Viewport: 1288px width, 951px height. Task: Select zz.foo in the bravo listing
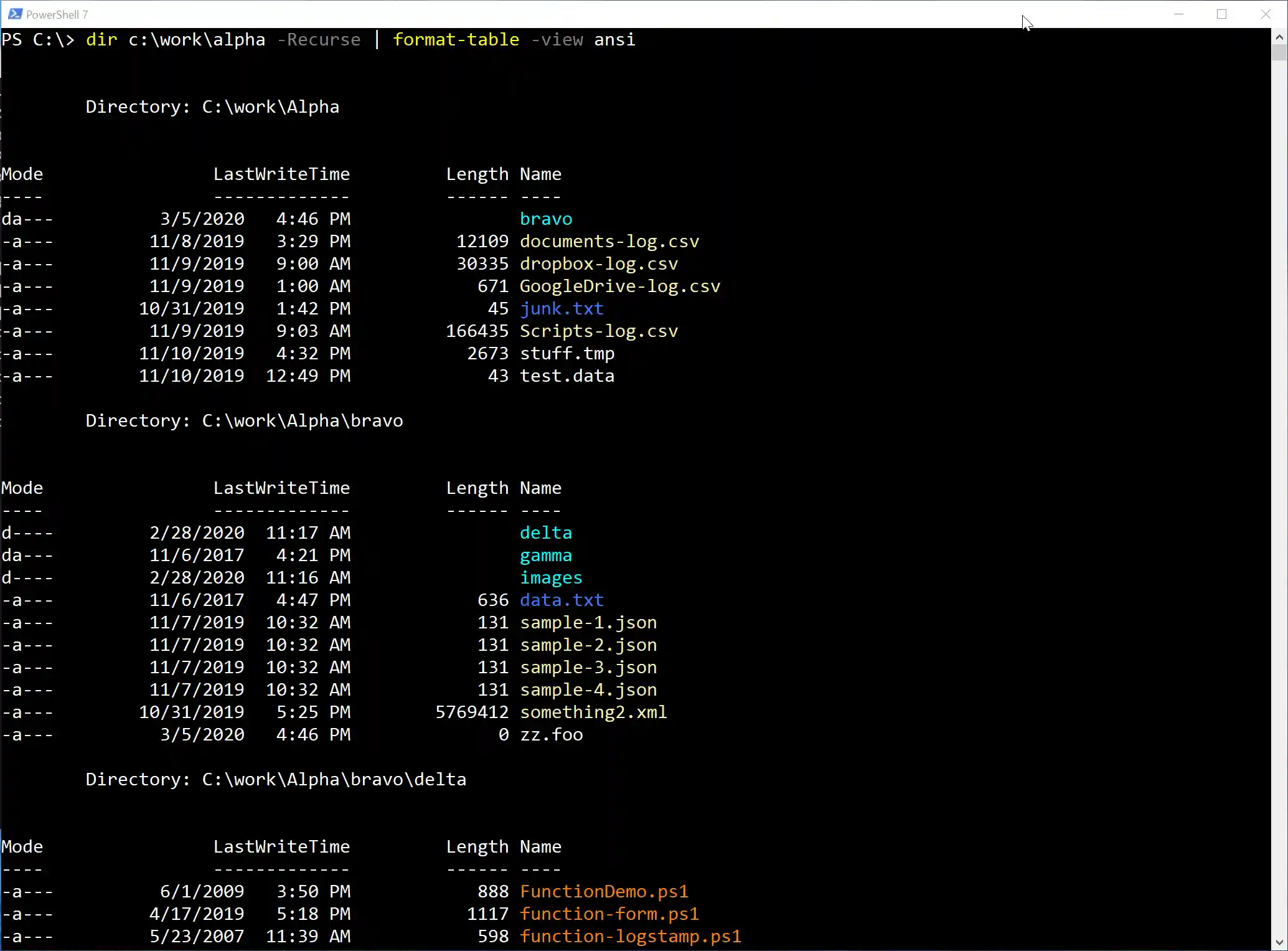pyautogui.click(x=551, y=735)
